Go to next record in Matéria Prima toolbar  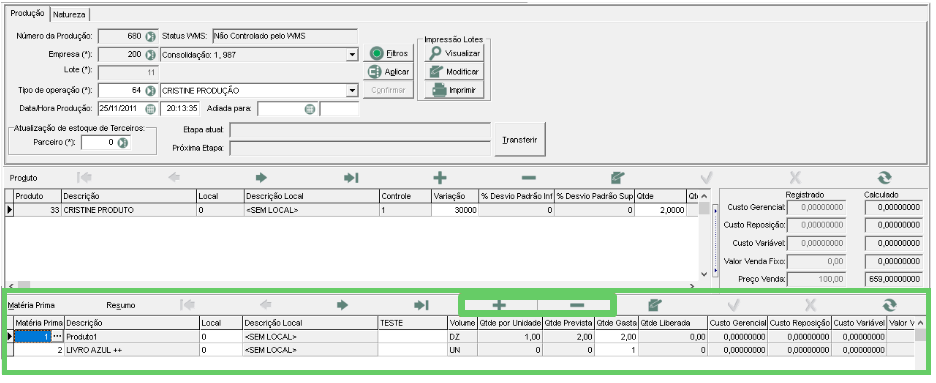(x=342, y=305)
